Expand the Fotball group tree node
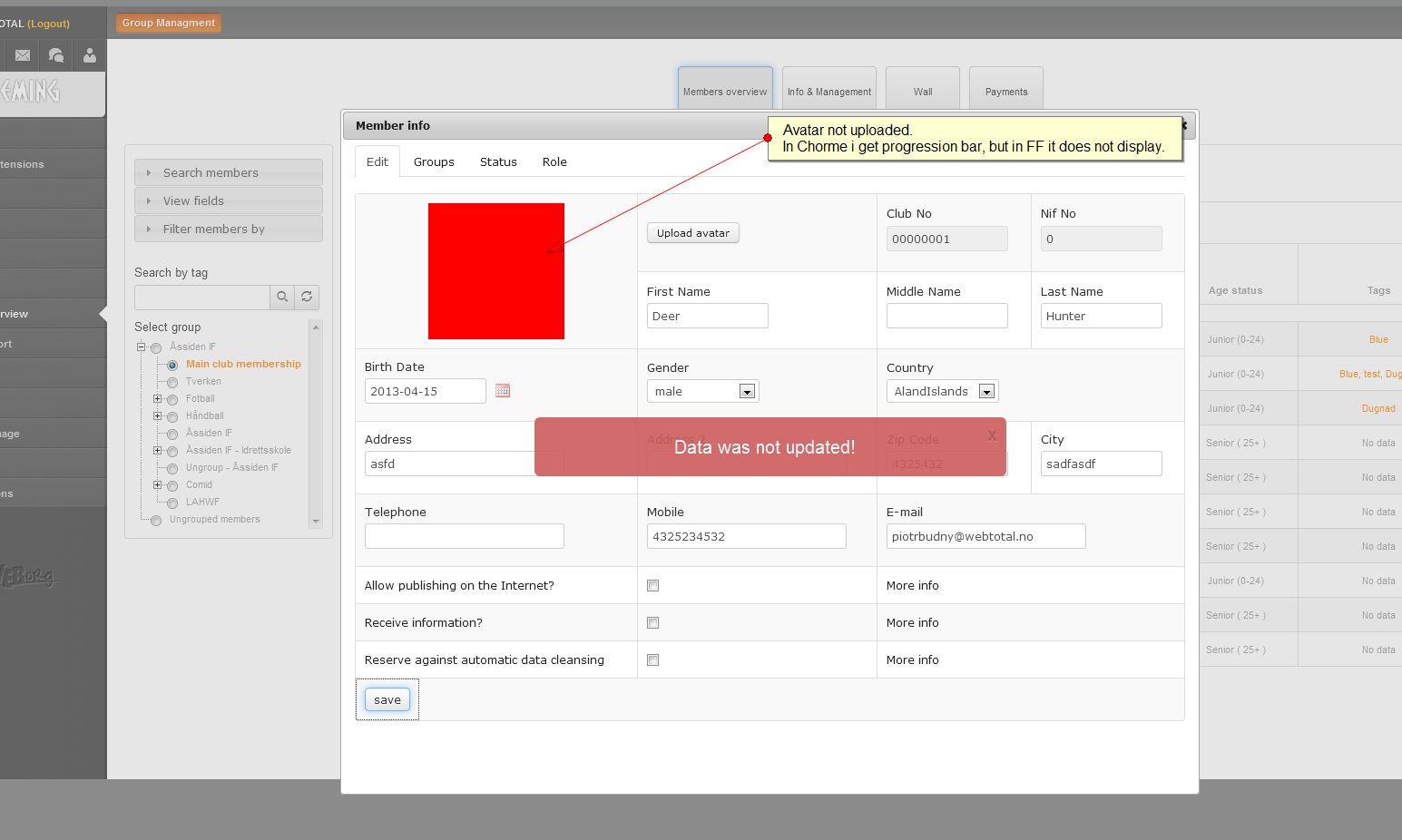Viewport: 1402px width, 840px height. coord(157,399)
